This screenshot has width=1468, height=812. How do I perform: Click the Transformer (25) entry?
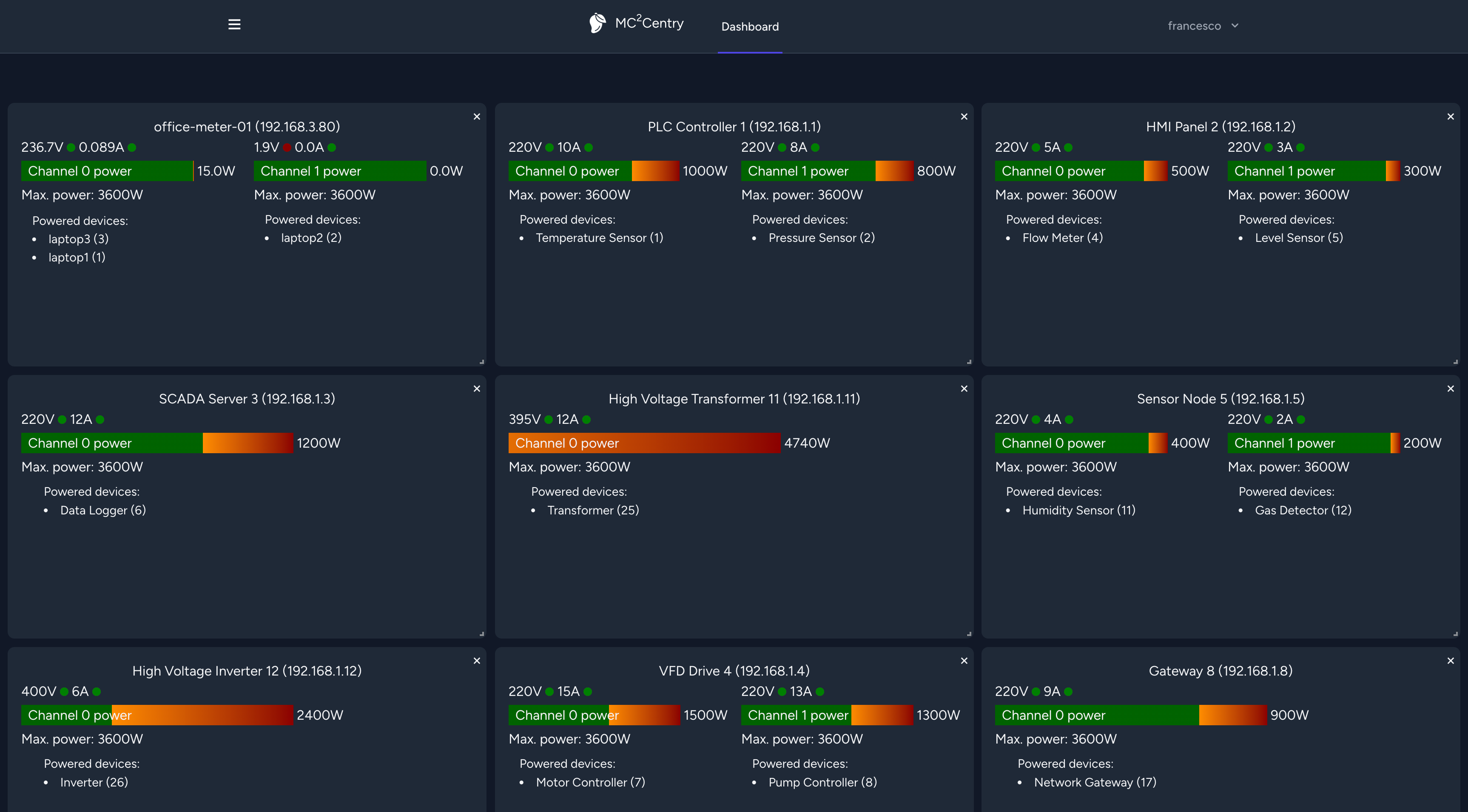coord(593,510)
